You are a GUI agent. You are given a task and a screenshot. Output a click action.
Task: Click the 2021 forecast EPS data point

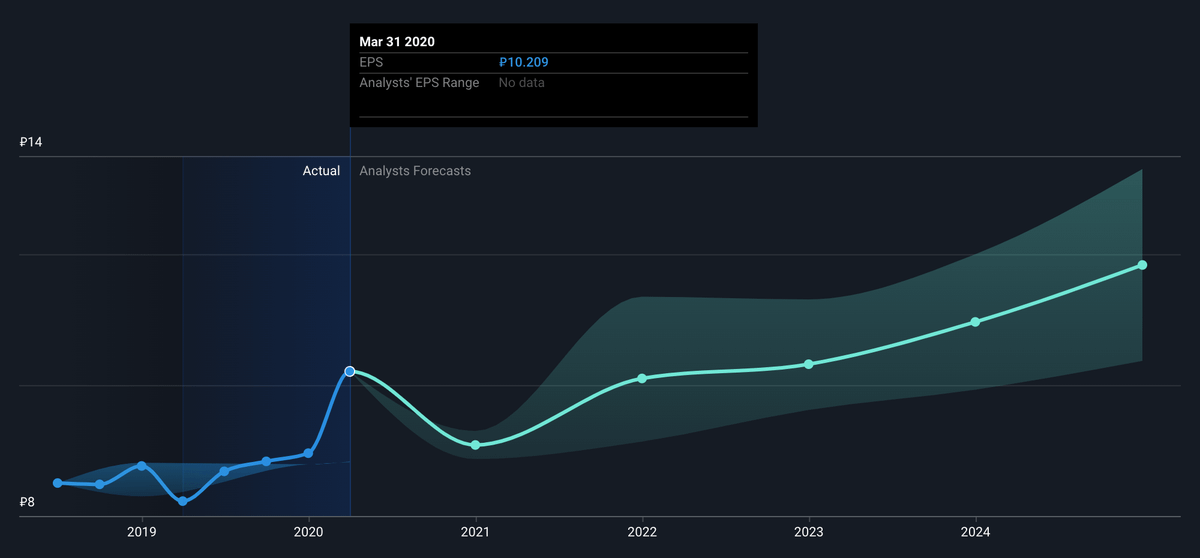pyautogui.click(x=475, y=445)
